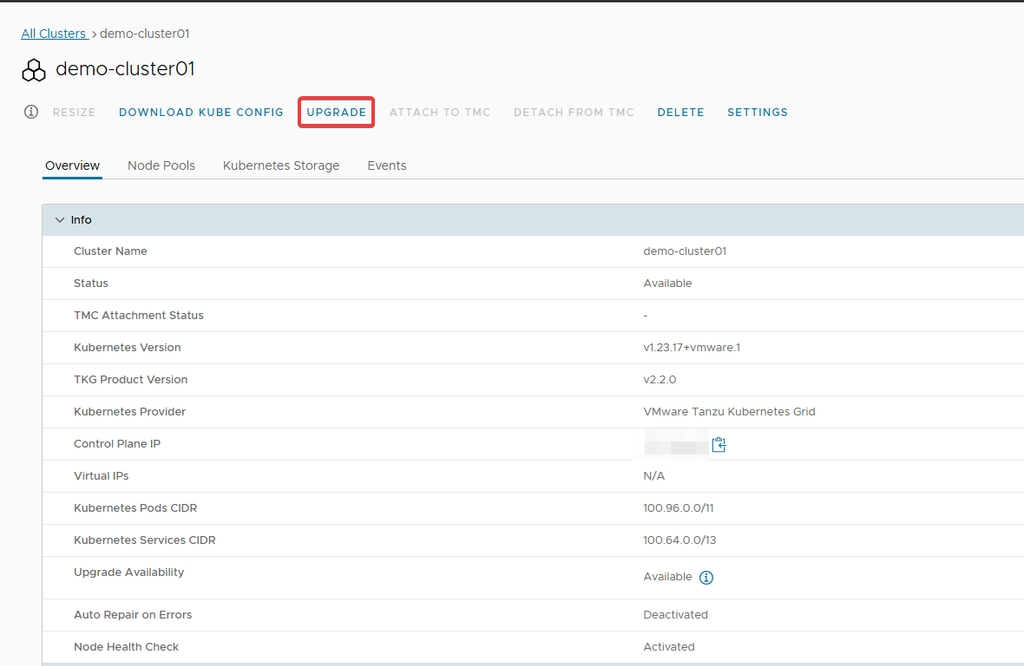Click the Kubernetes Version value v1.23.17+vmware.1
Screen dimensions: 1024x666
[x=691, y=348]
